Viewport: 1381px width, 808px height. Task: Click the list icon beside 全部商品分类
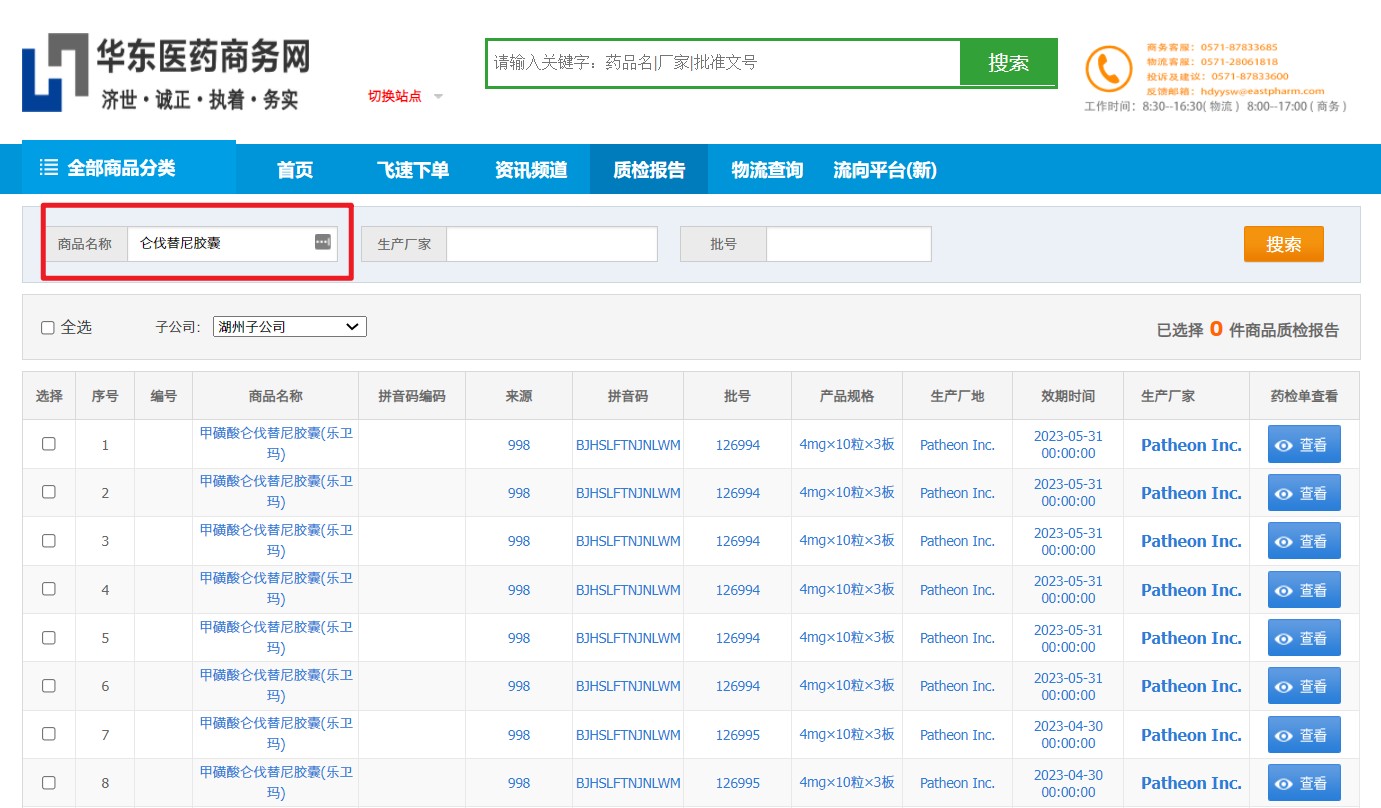pyautogui.click(x=49, y=167)
